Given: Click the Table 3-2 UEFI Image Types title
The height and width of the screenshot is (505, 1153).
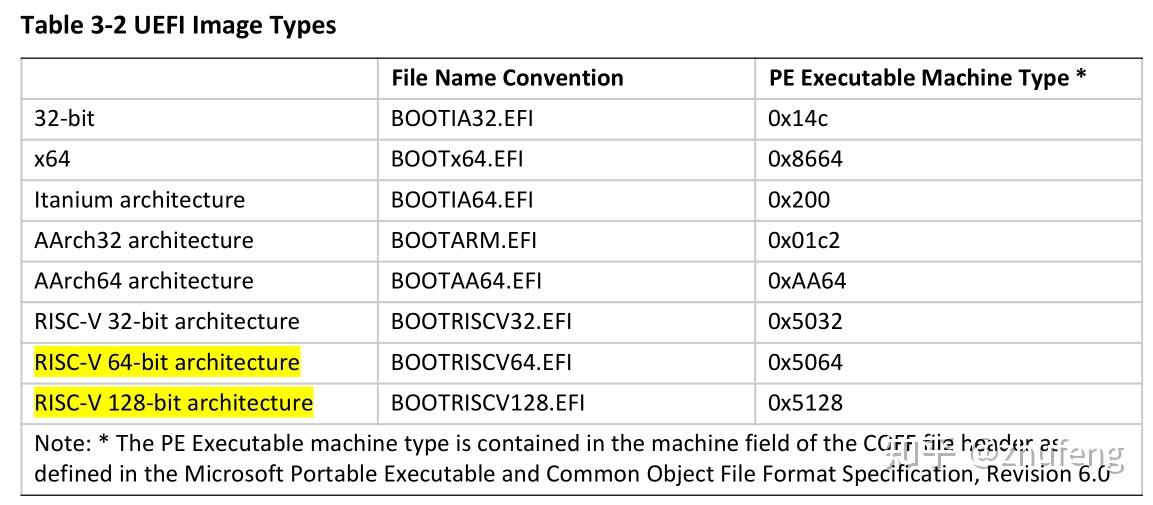Looking at the screenshot, I should (x=178, y=26).
